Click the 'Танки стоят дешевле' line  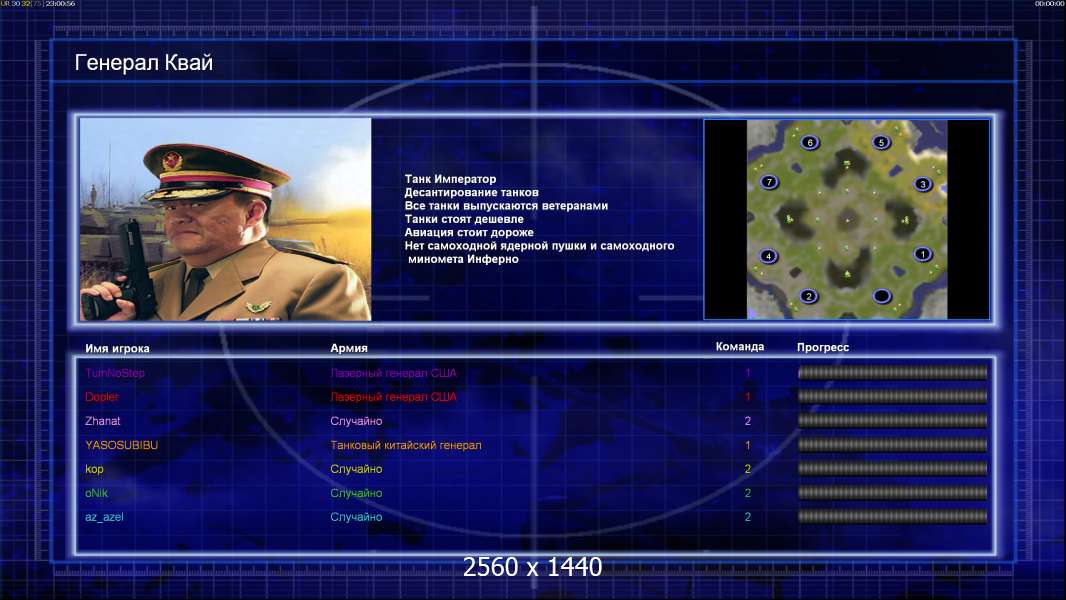[464, 219]
